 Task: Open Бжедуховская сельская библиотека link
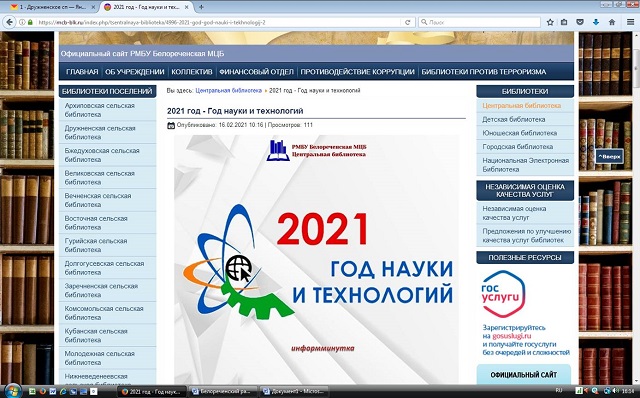coord(102,155)
